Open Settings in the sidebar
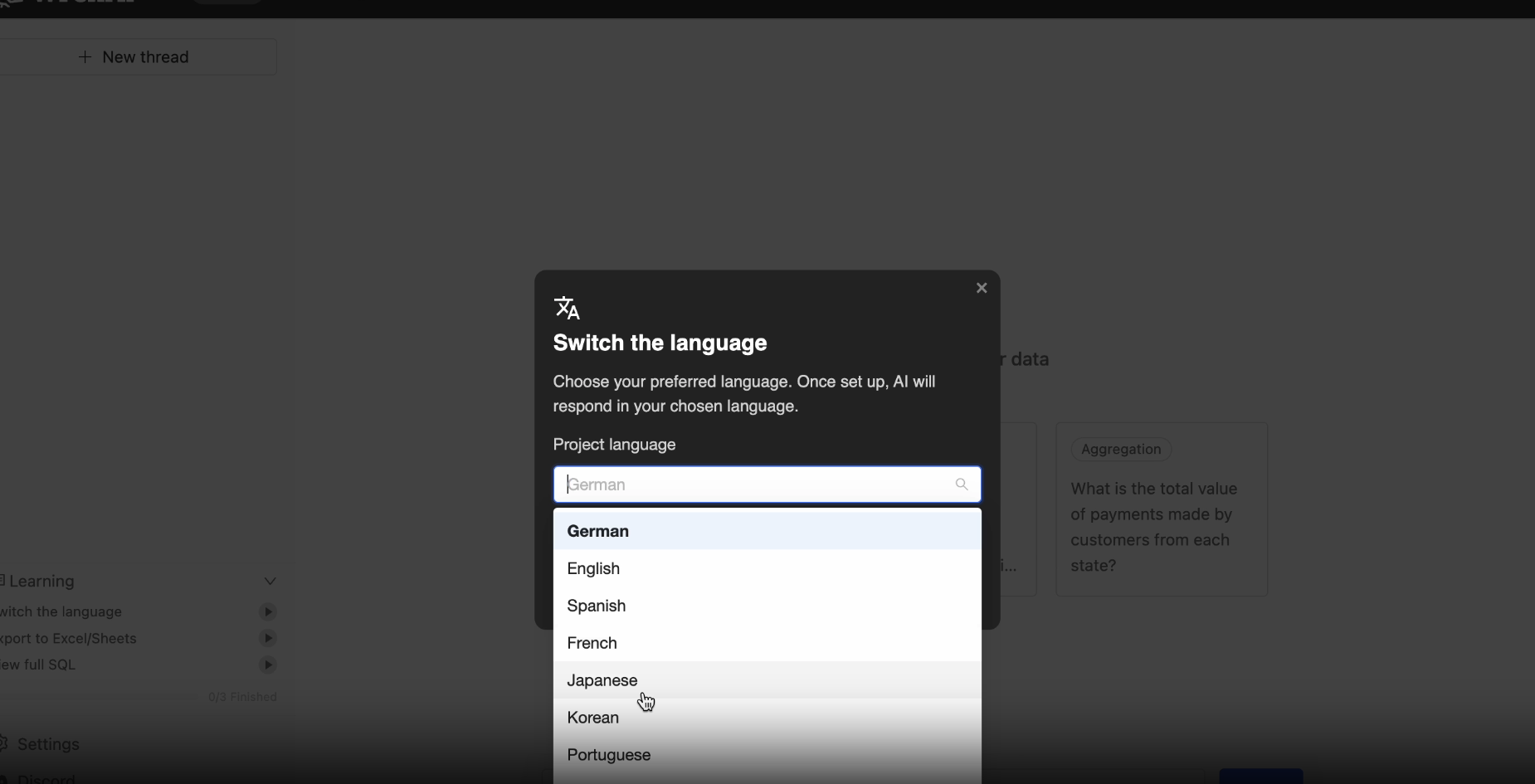This screenshot has height=784, width=1535. [48, 744]
